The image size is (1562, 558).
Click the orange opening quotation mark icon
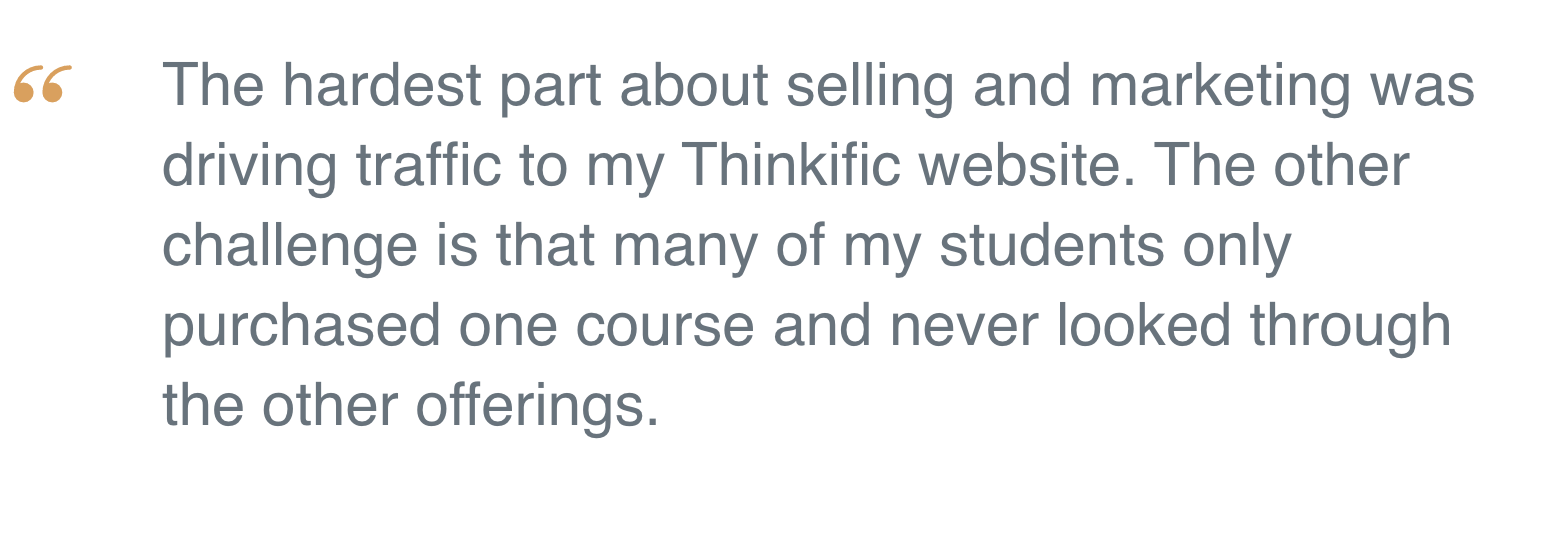pos(42,84)
